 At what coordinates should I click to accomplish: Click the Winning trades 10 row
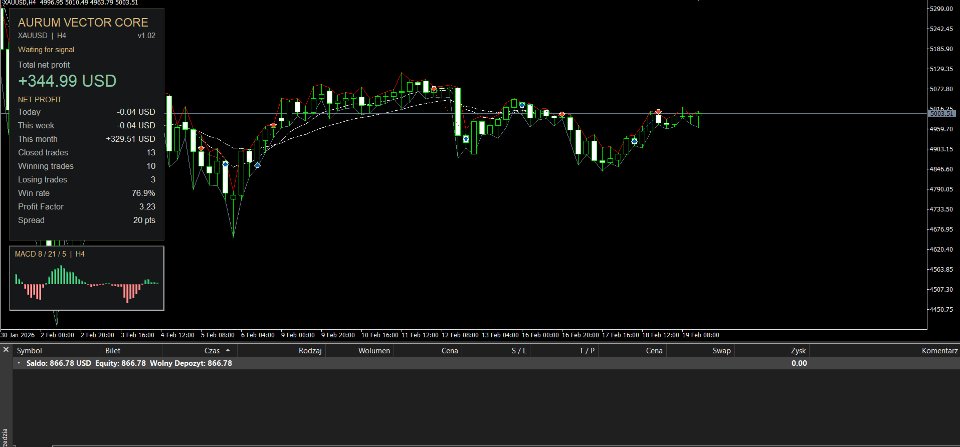(x=86, y=166)
